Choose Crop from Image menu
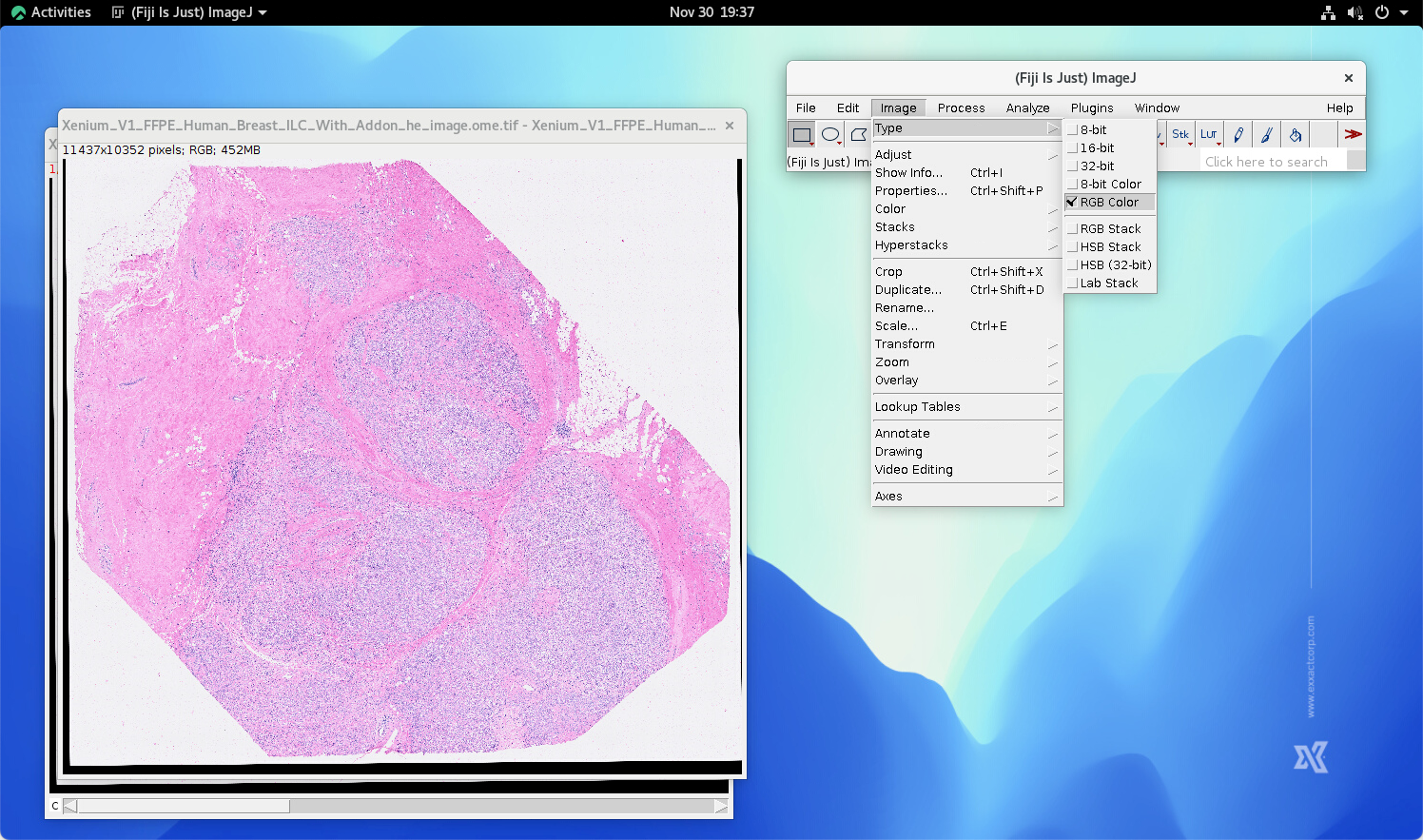The image size is (1423, 840). 966,271
